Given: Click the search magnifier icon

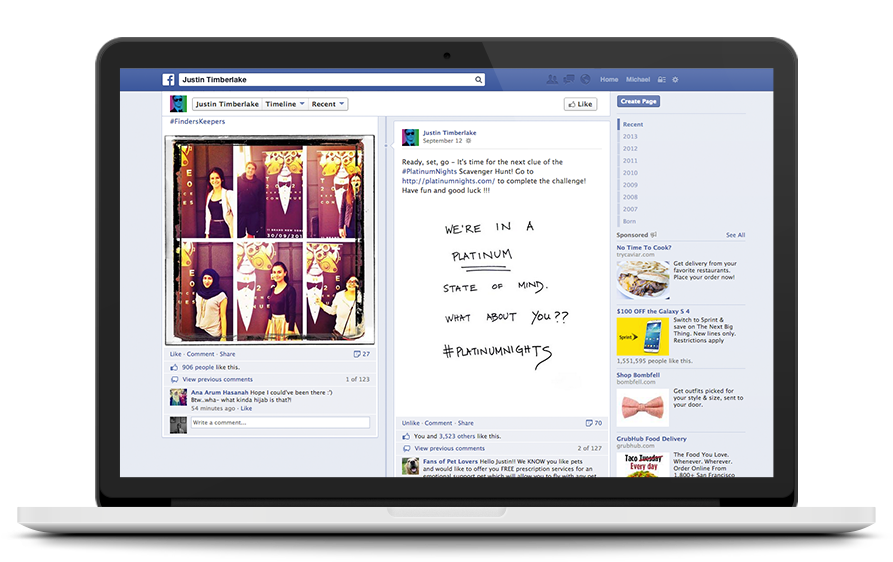Looking at the screenshot, I should 478,80.
